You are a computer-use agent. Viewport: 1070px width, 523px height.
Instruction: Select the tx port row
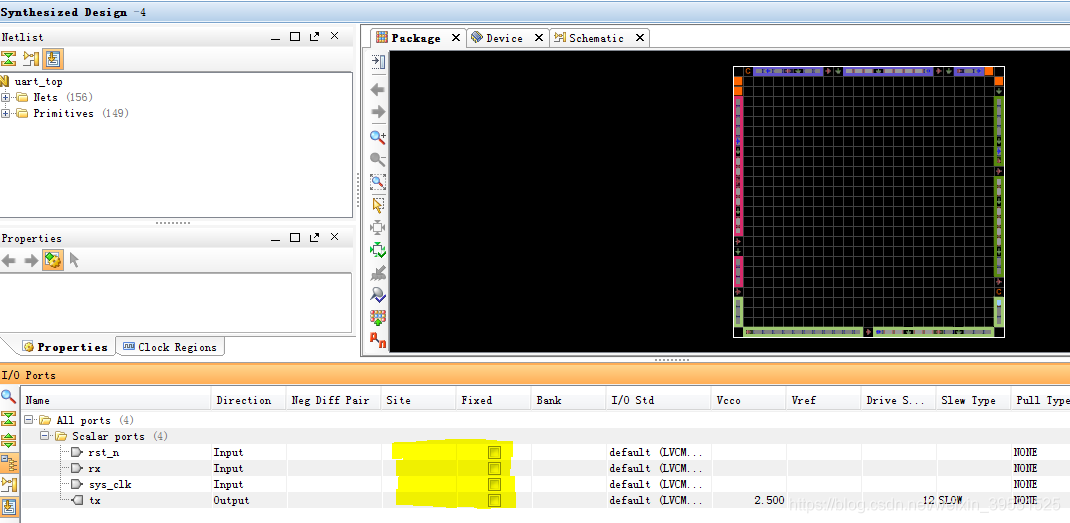pos(545,500)
